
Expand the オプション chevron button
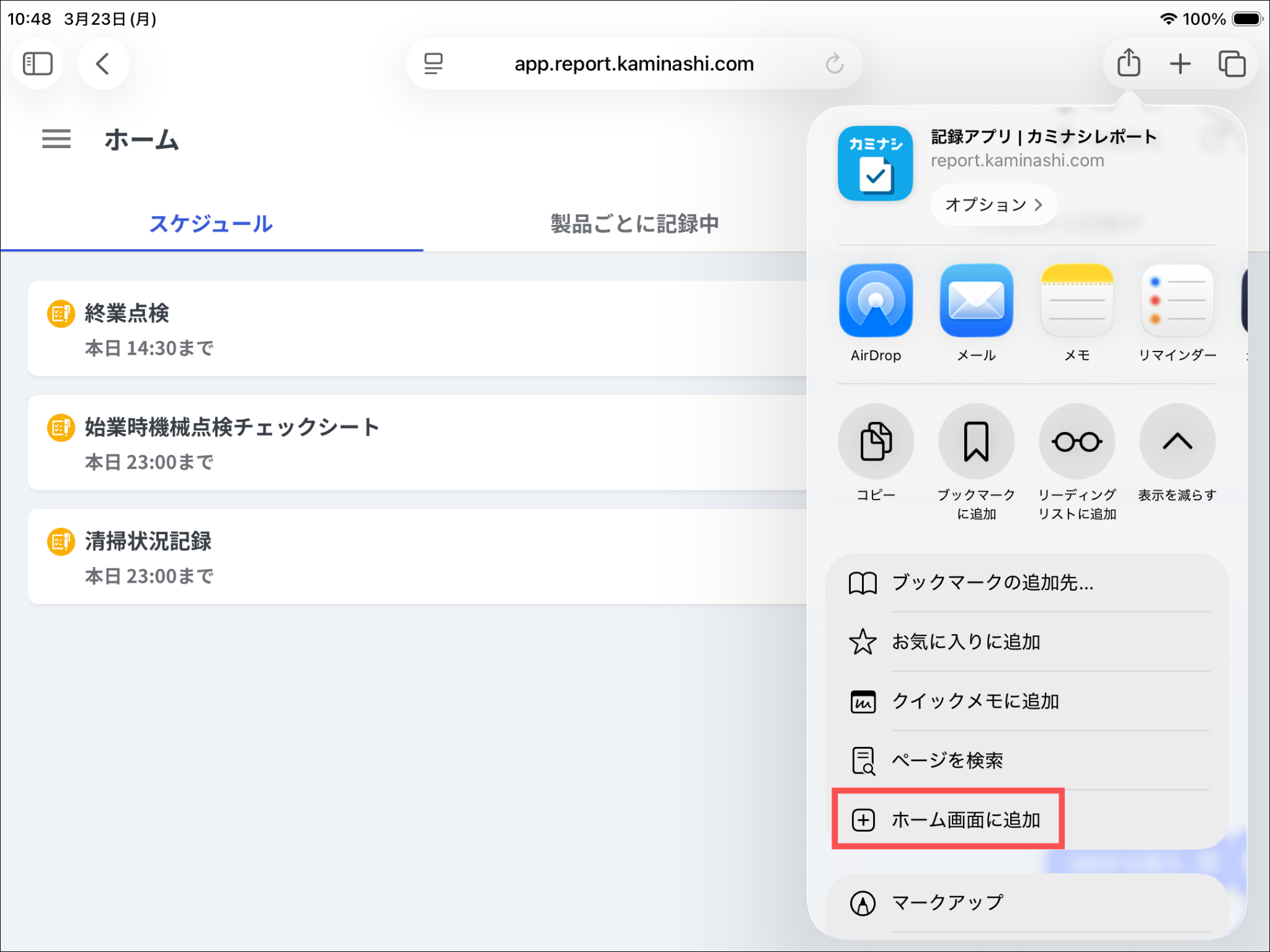[993, 205]
